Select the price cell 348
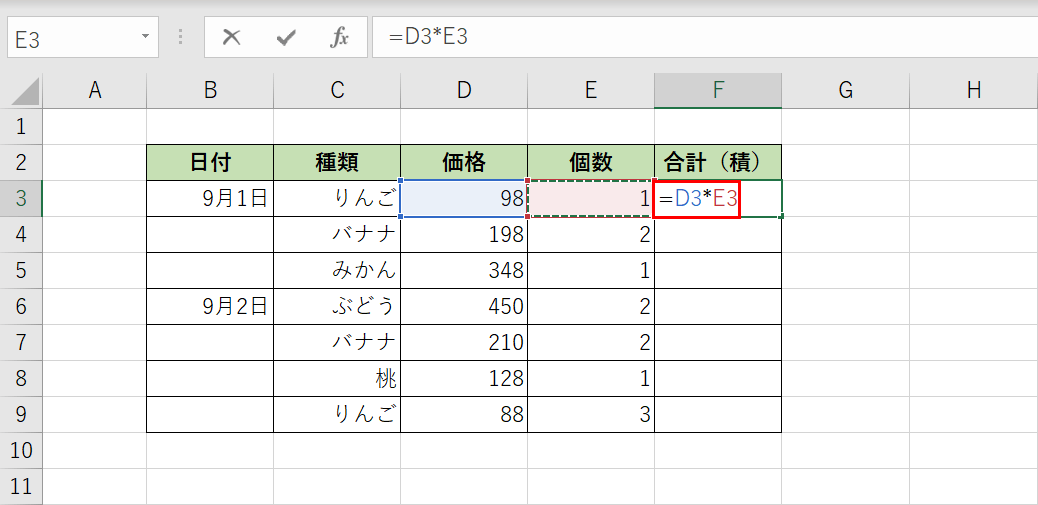This screenshot has height=505, width=1038. [464, 270]
